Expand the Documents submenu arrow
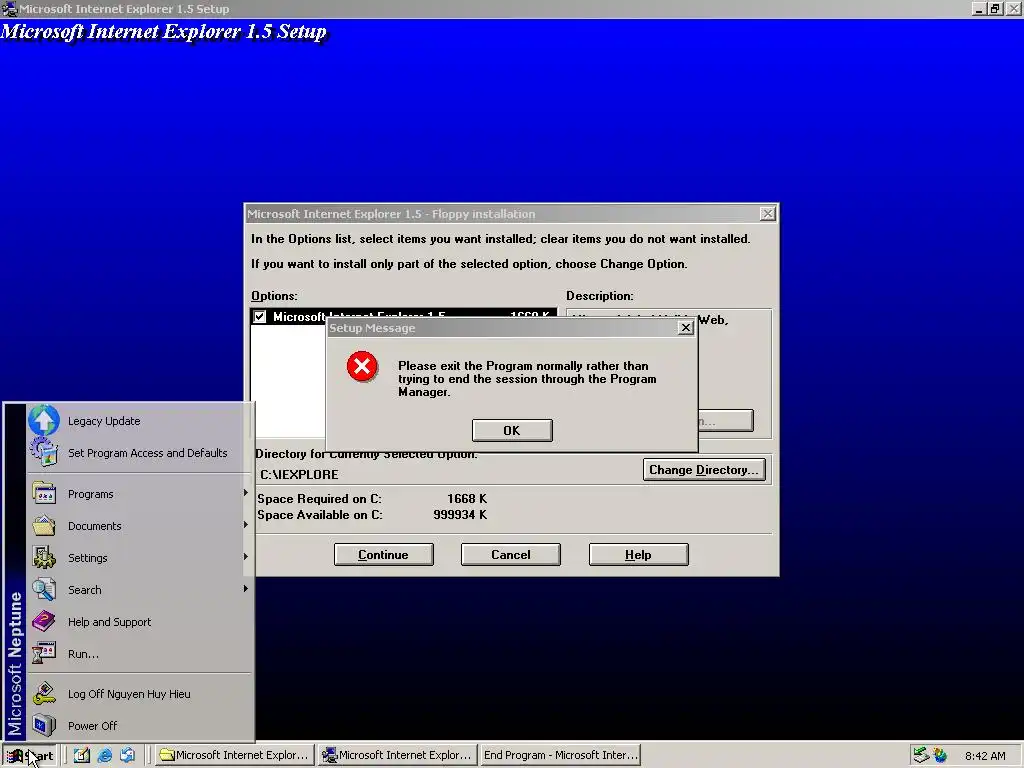Image resolution: width=1024 pixels, height=768 pixels. coord(246,524)
